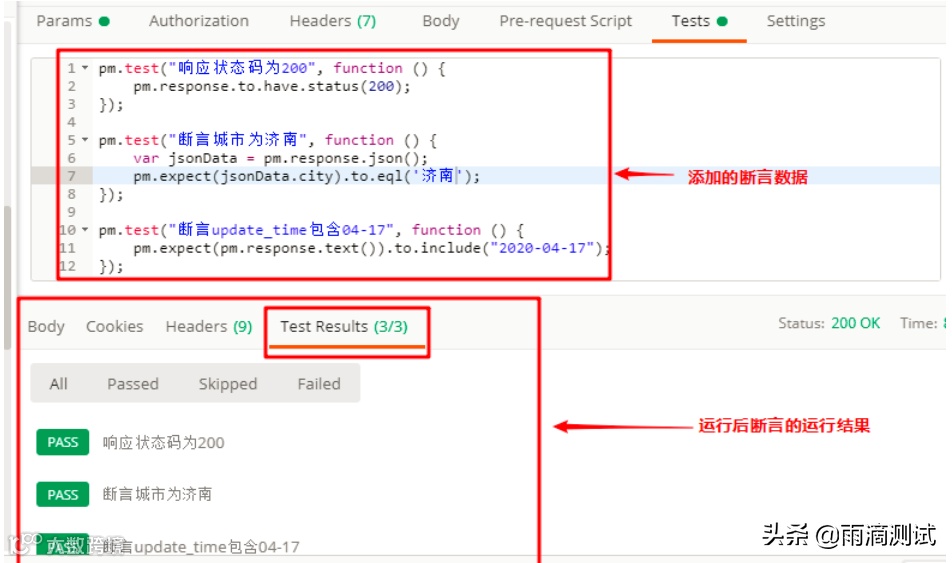Click the left vertical scrollbar

click(x=7, y=278)
